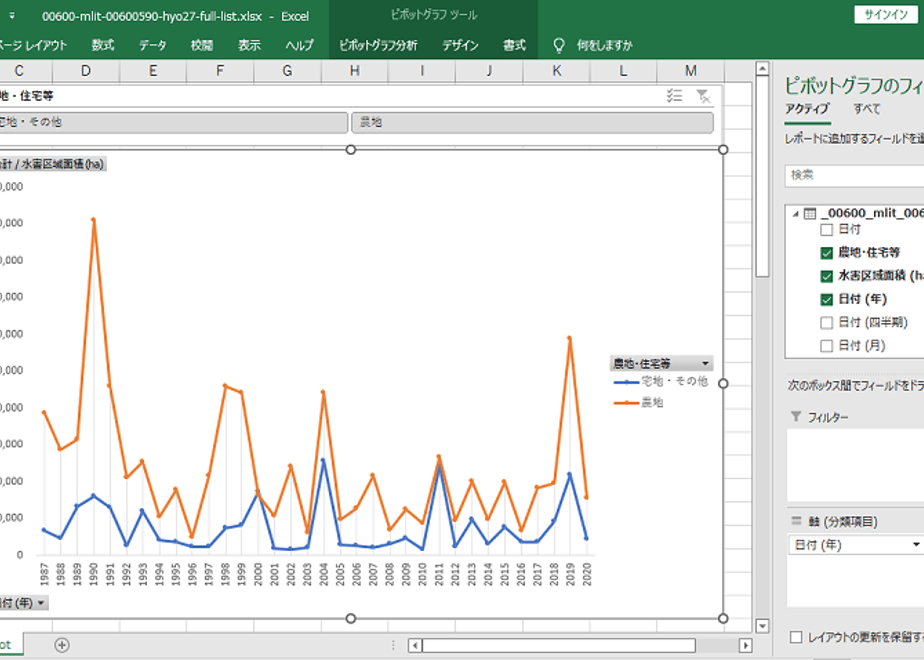Viewport: 924px width, 660px height.
Task: Open the multi-select icon in the slicer header
Action: (674, 95)
